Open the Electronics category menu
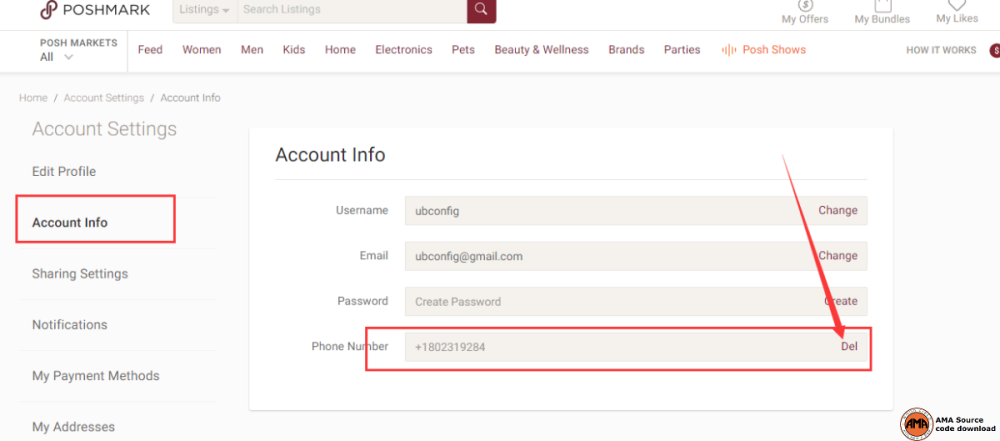Viewport: 1000px width, 441px height. click(x=403, y=50)
